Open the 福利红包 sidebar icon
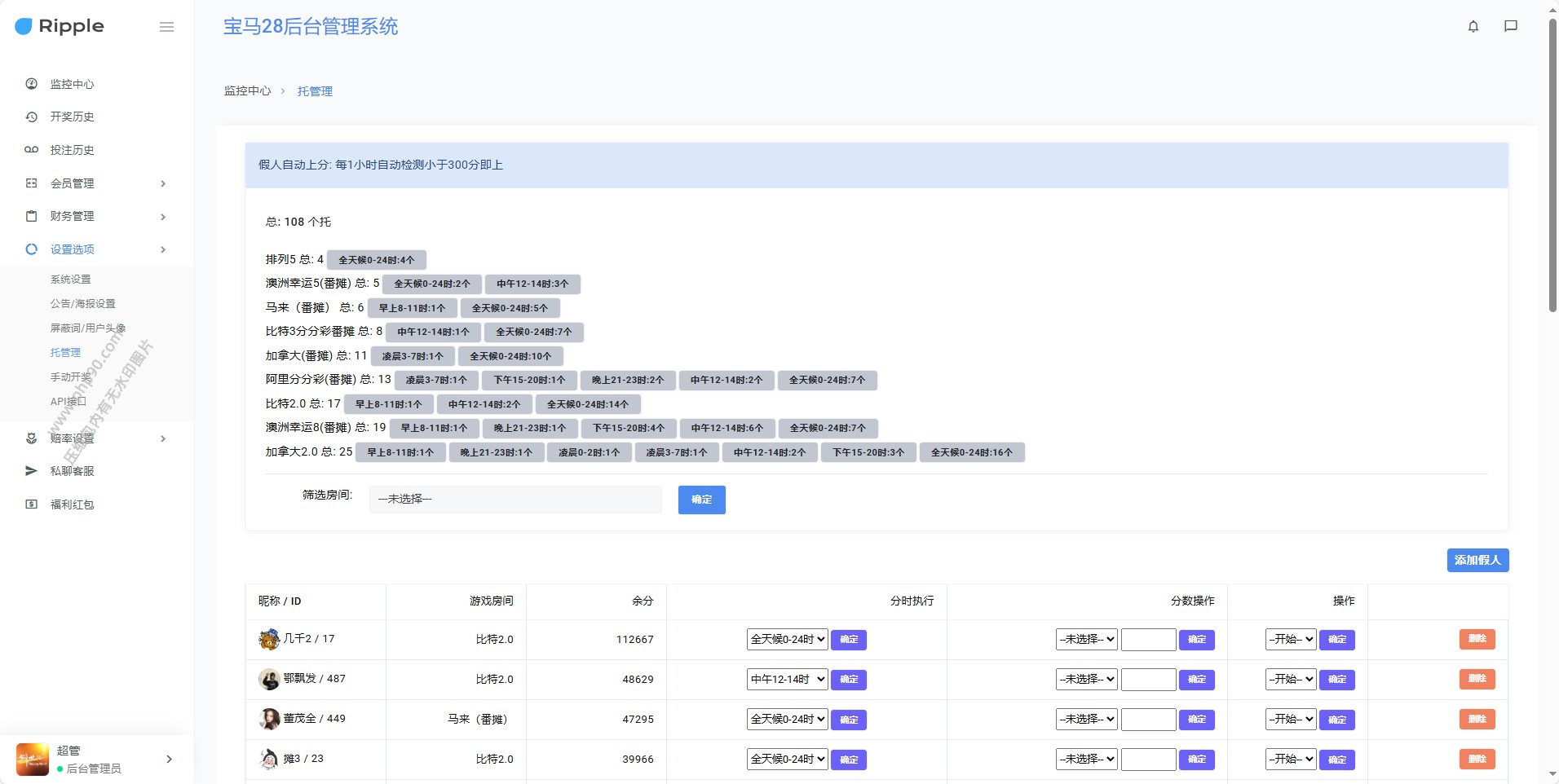This screenshot has width=1559, height=784. tap(32, 504)
